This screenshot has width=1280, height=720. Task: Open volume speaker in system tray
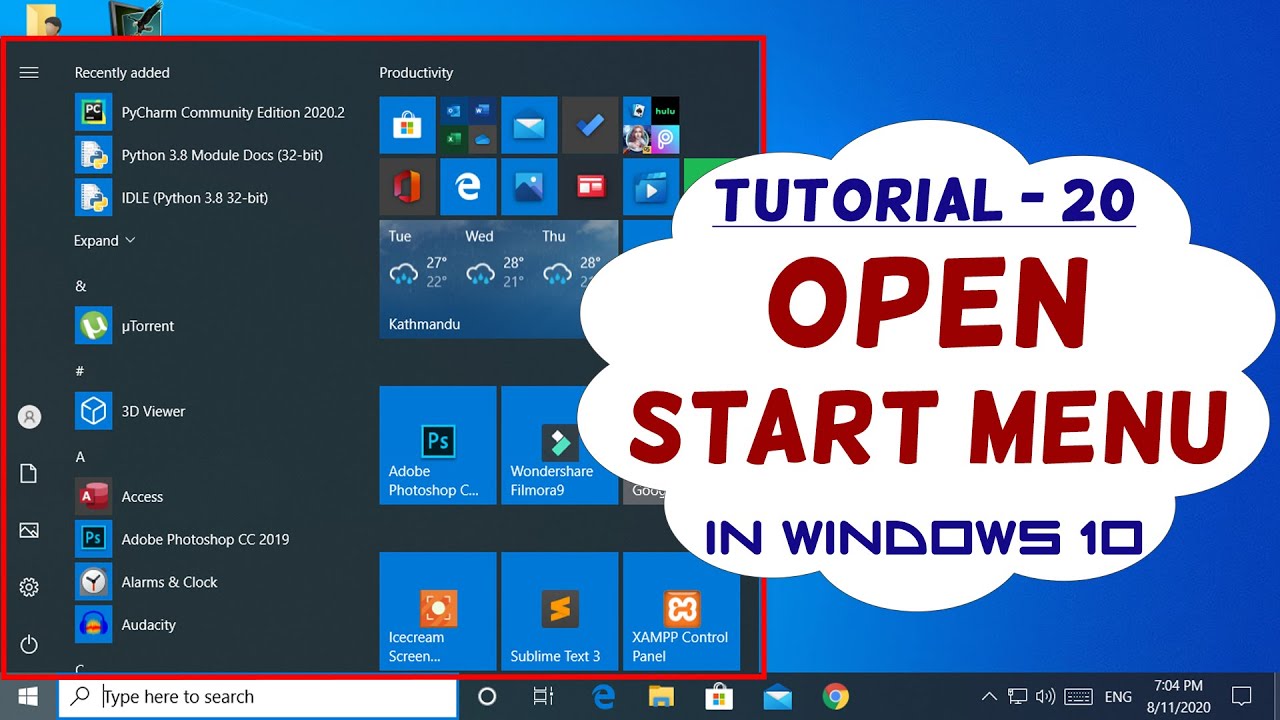(x=1046, y=696)
